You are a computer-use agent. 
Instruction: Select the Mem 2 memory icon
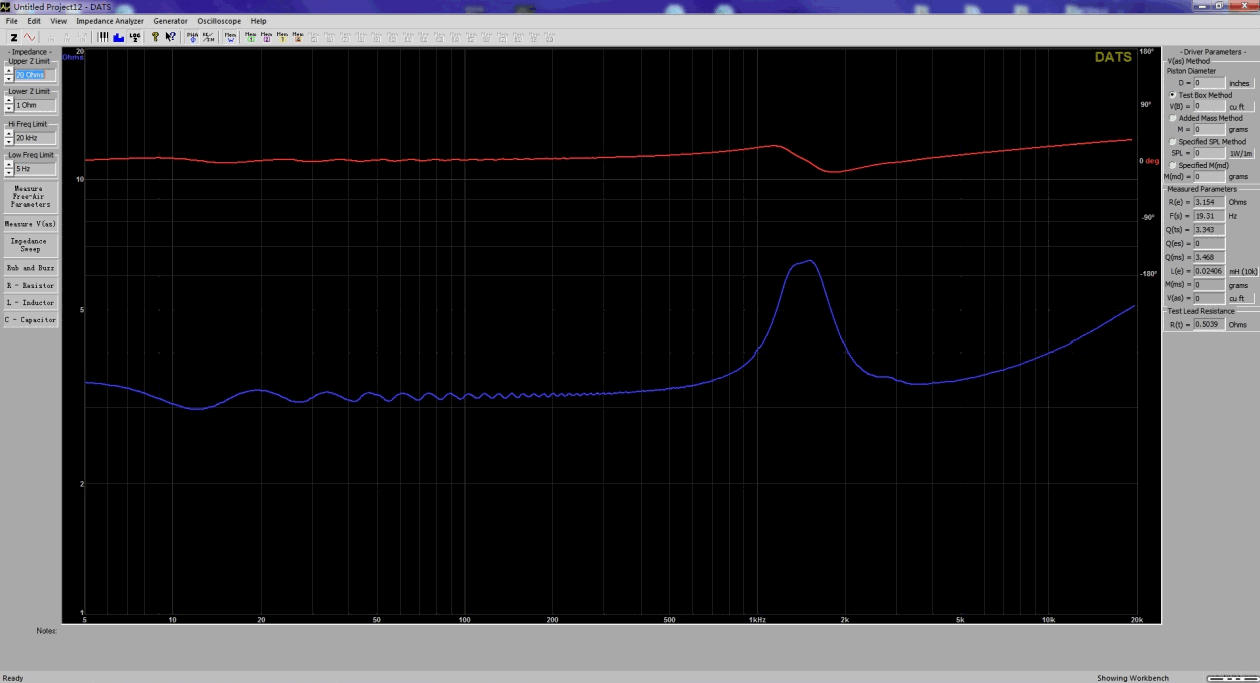pos(267,37)
